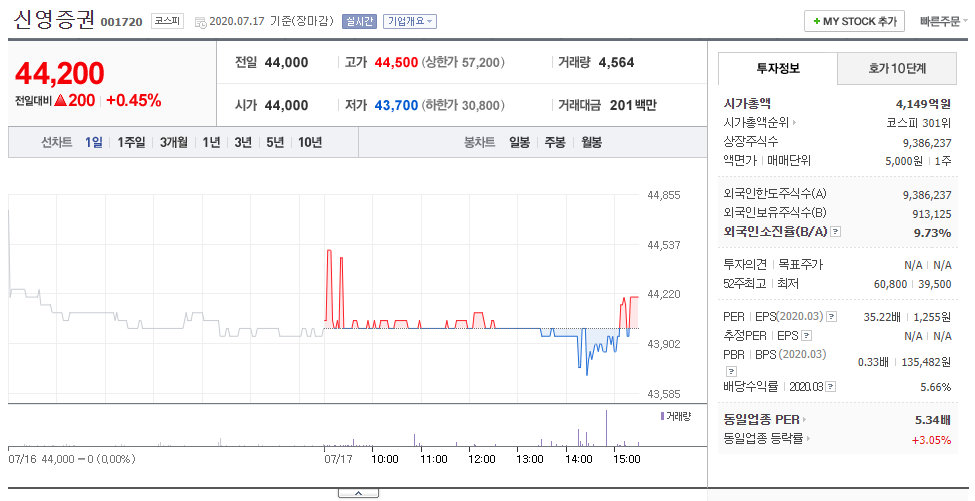This screenshot has width=975, height=501.
Task: Open the 빠른주문 dropdown menu
Action: 943,21
